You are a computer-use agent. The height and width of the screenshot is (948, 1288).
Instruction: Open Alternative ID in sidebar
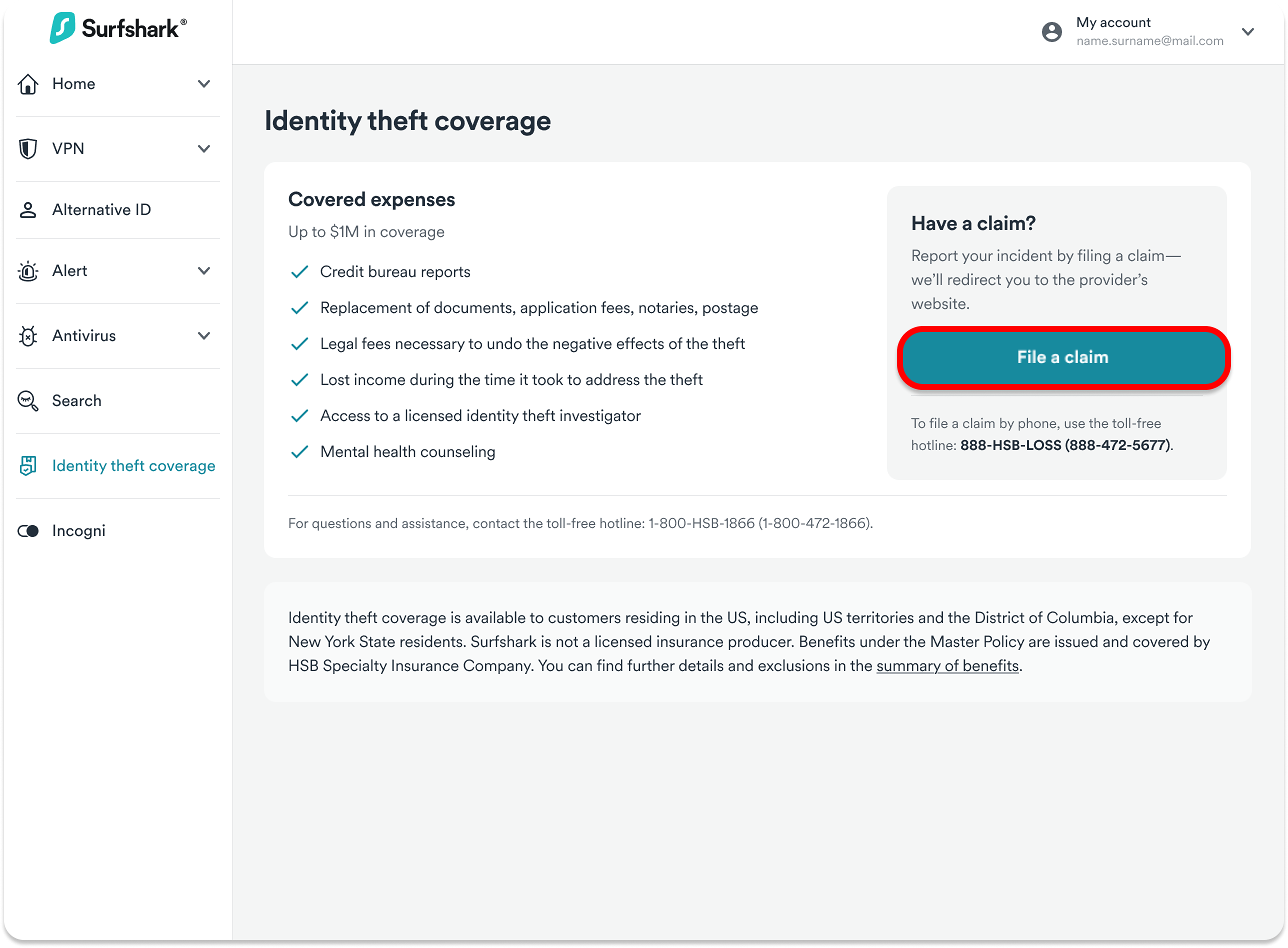coord(101,210)
